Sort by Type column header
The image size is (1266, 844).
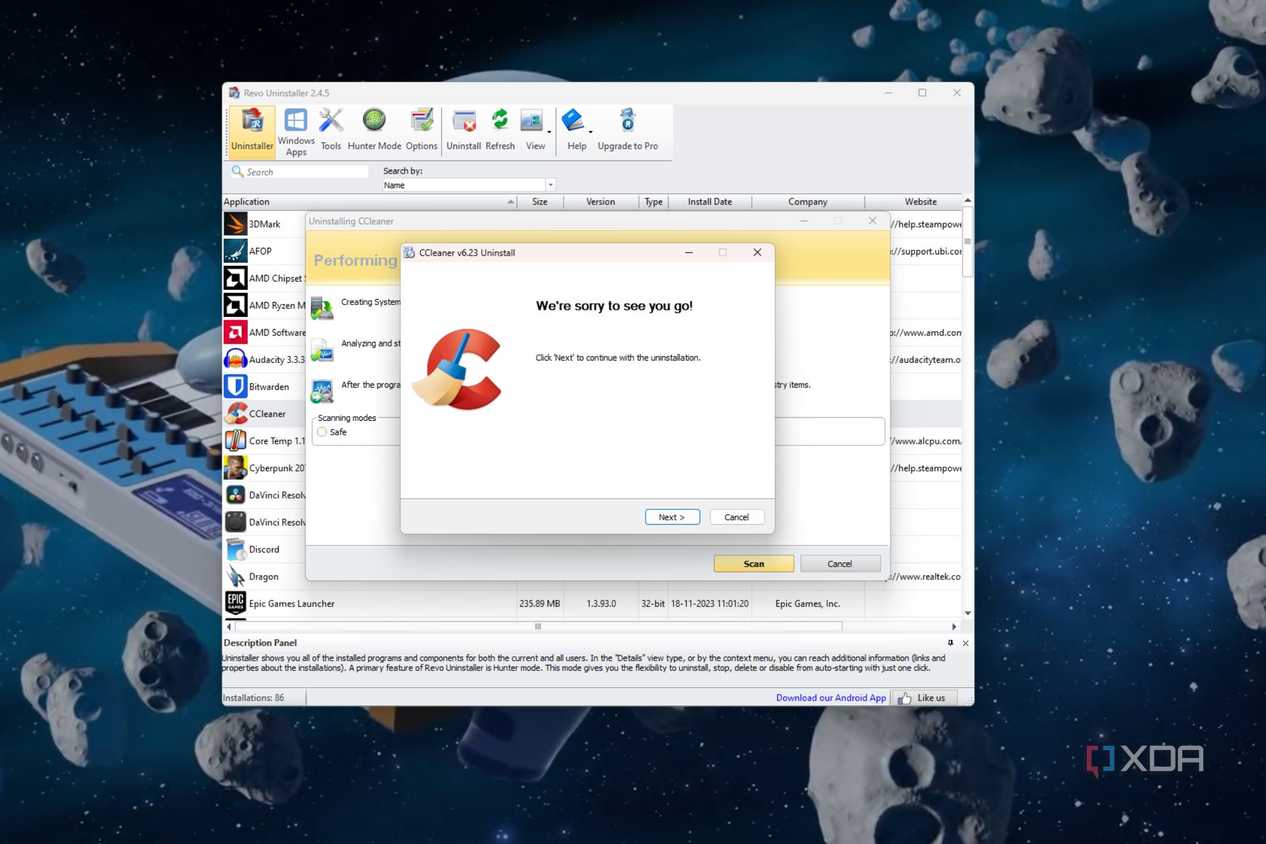point(653,202)
